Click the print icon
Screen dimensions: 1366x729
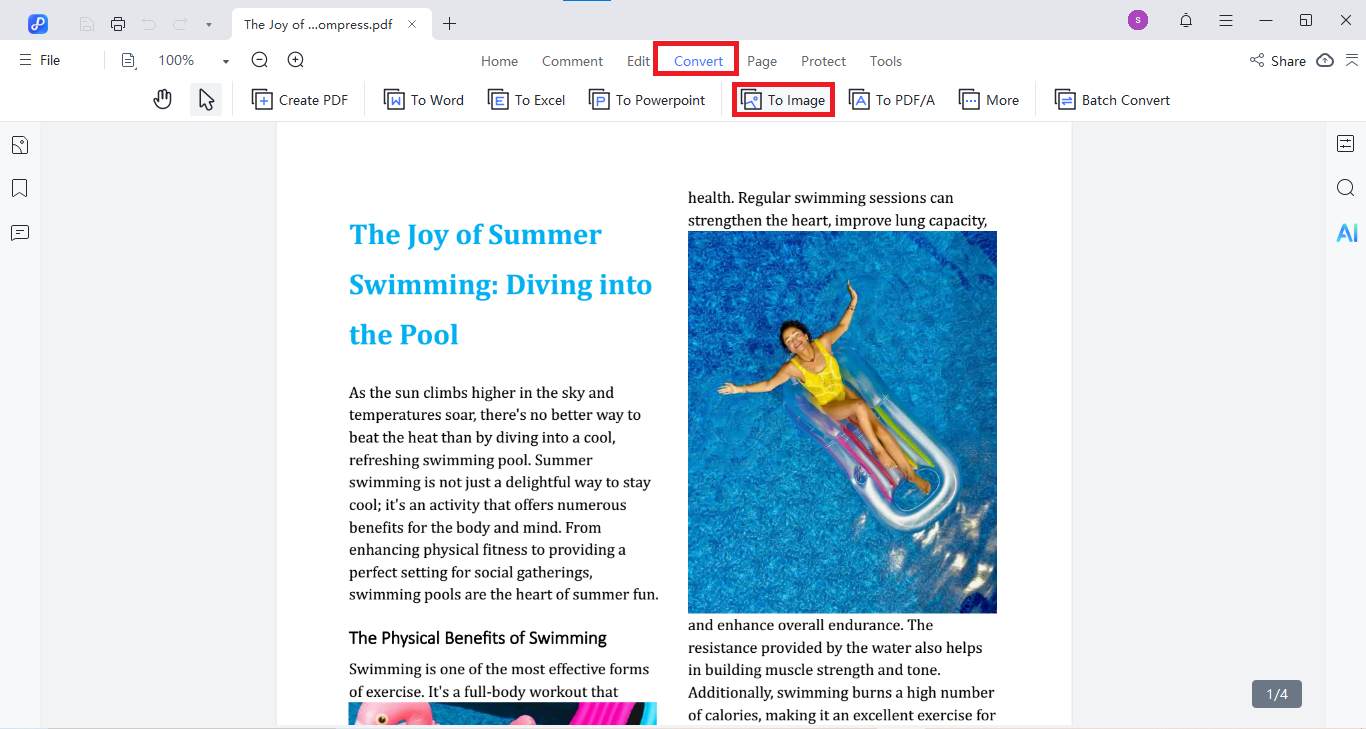(118, 24)
